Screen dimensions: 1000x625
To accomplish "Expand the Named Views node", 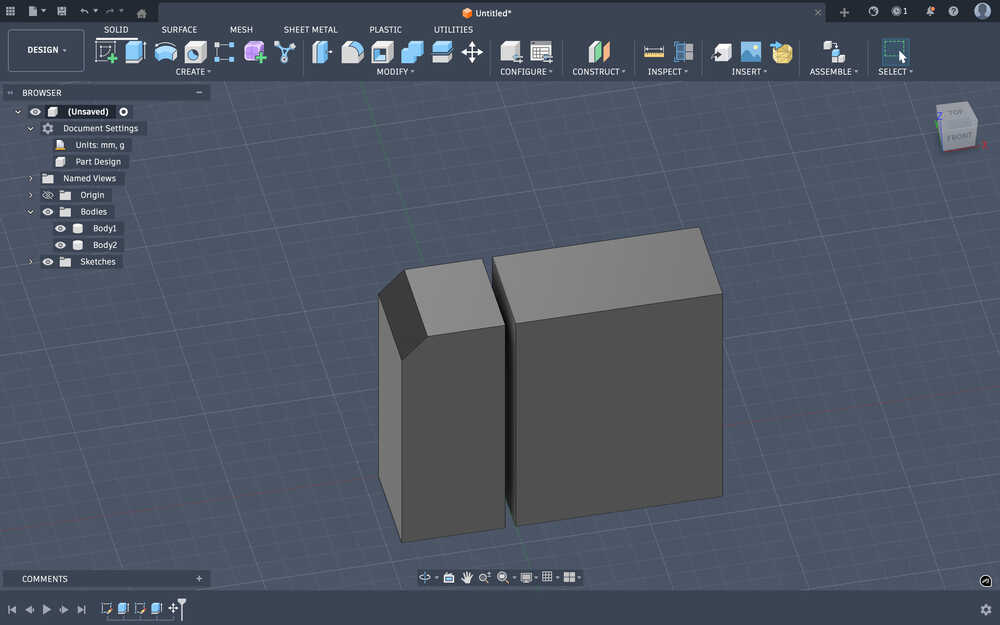I will tap(31, 178).
